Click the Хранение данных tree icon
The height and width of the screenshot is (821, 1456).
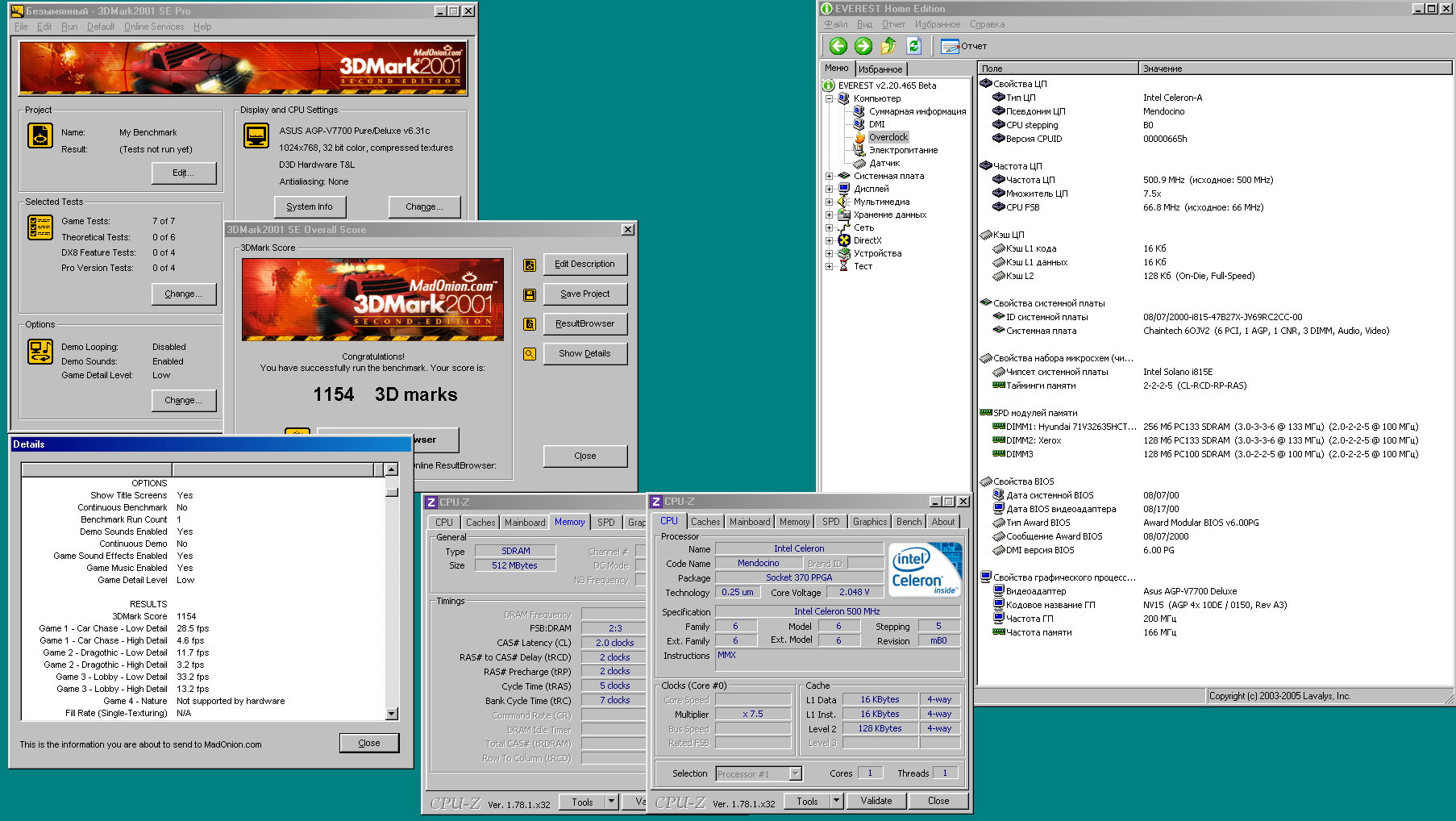click(844, 215)
